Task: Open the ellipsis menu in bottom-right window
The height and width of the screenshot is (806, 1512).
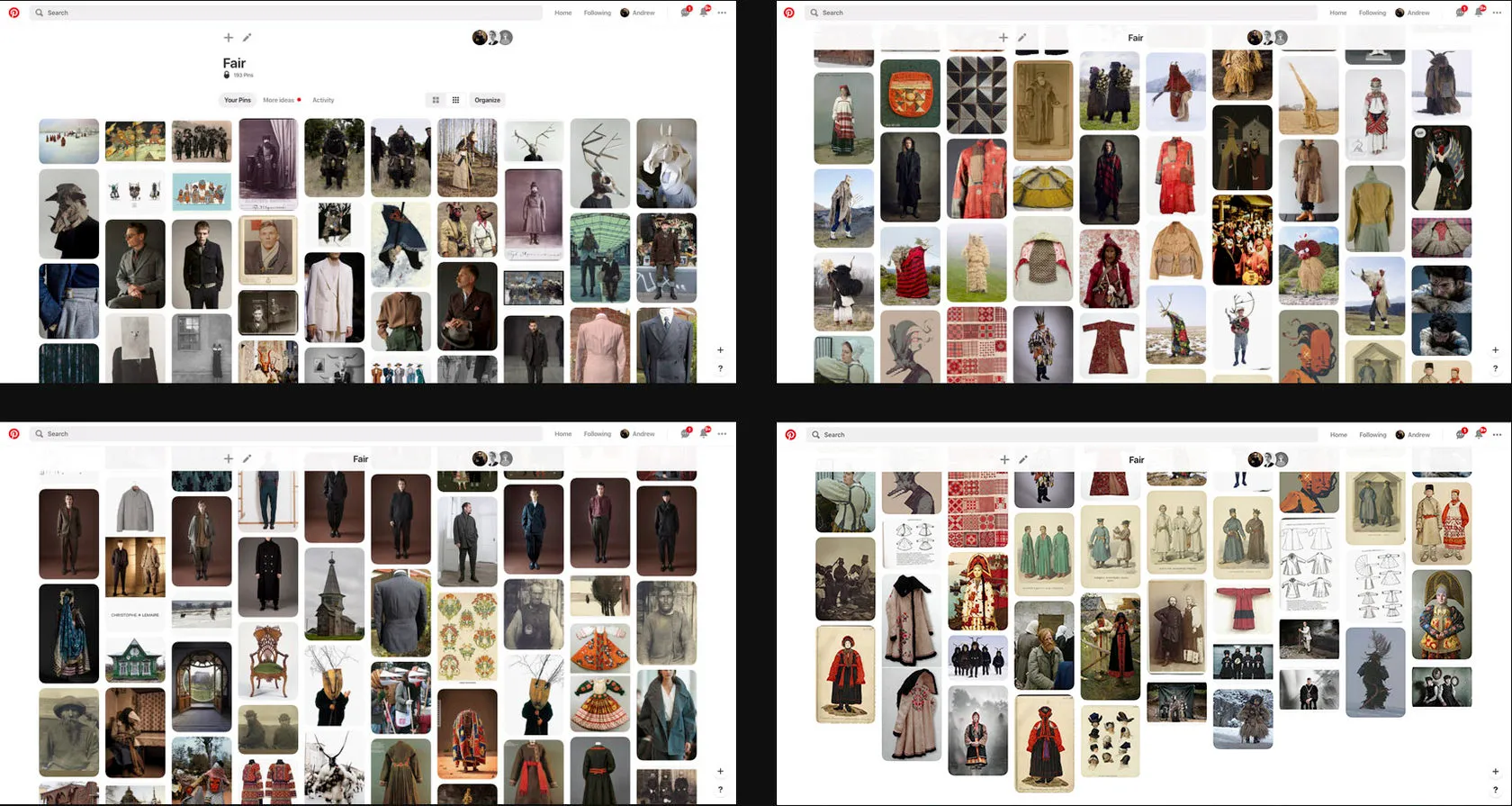Action: [1497, 435]
